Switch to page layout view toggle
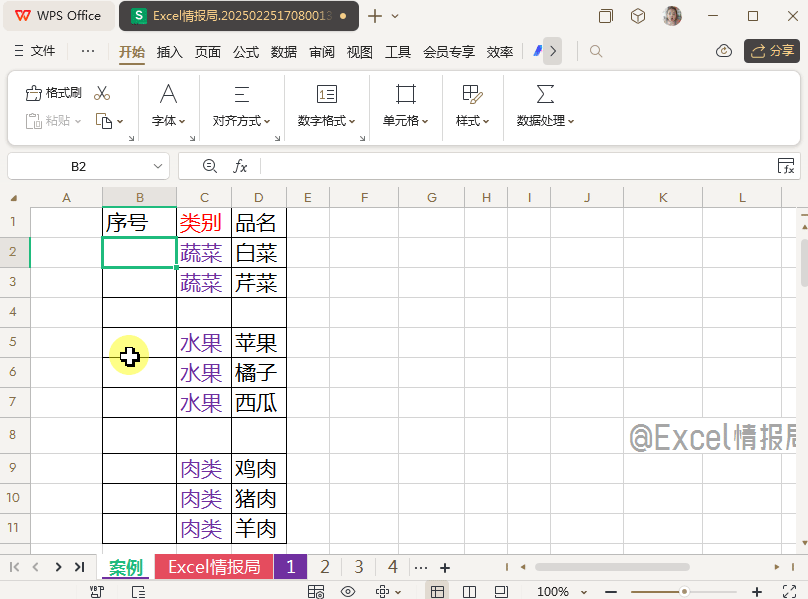 469,591
